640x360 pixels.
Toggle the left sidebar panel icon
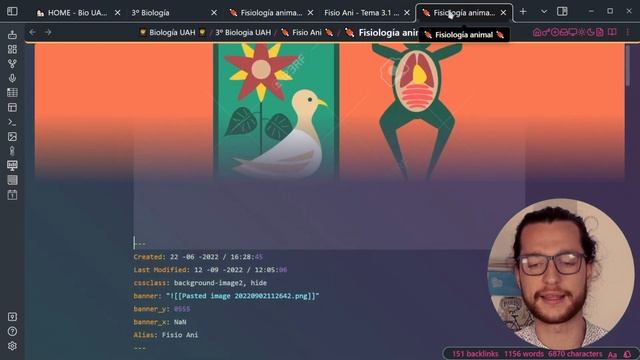[x=12, y=11]
